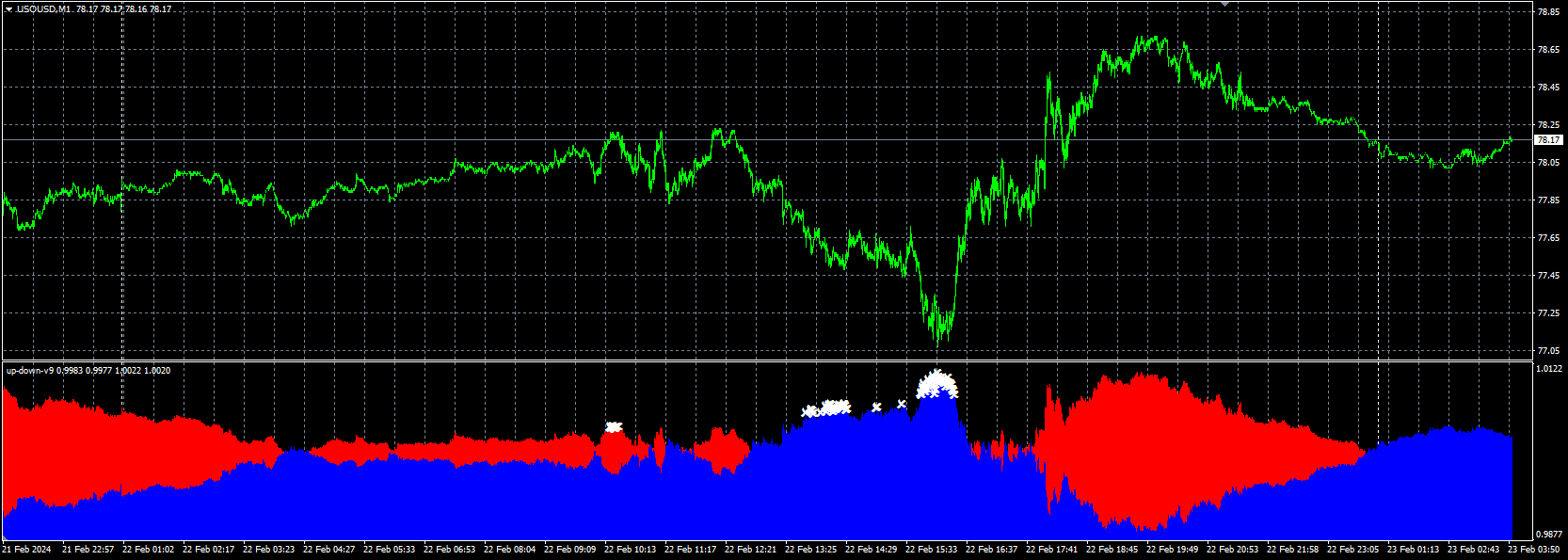Screen dimensions: 1568x560
Task: Click the 22 Feb 13:25 time label
Action: (x=810, y=550)
